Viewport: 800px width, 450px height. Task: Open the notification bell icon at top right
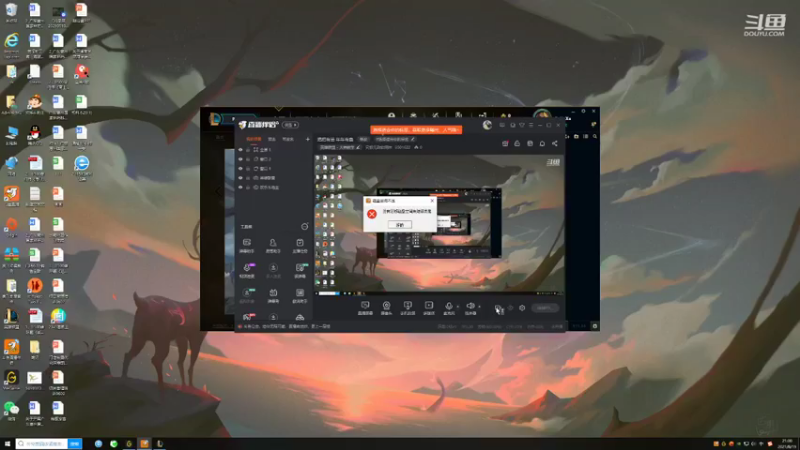542,143
